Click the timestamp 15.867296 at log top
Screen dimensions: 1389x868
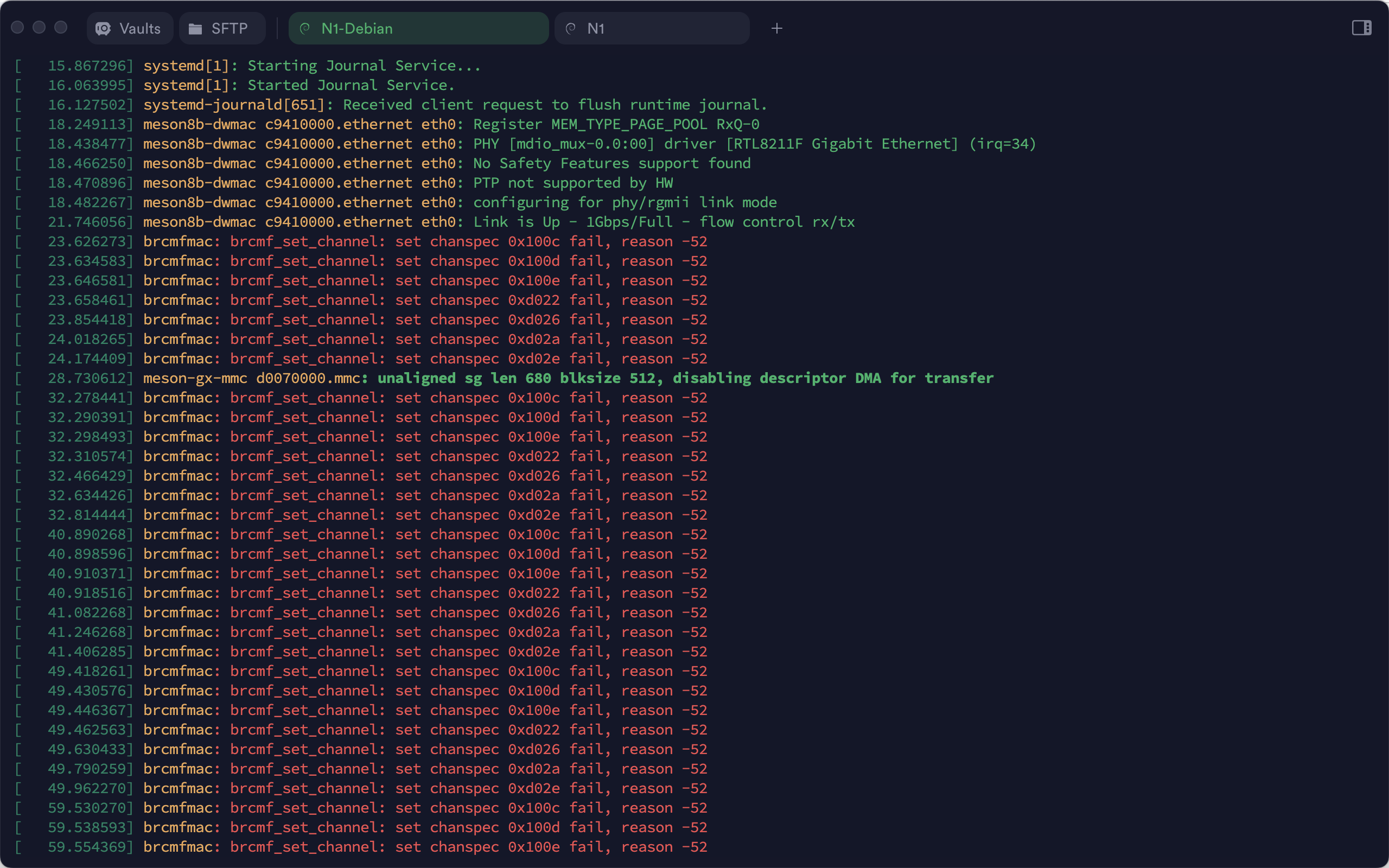tap(90, 66)
